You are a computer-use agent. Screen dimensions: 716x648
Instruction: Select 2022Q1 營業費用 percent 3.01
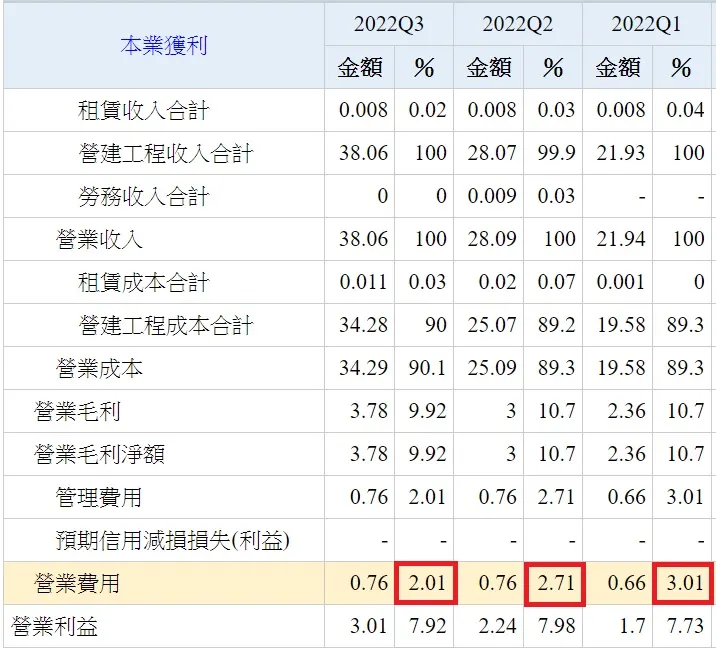click(x=684, y=583)
